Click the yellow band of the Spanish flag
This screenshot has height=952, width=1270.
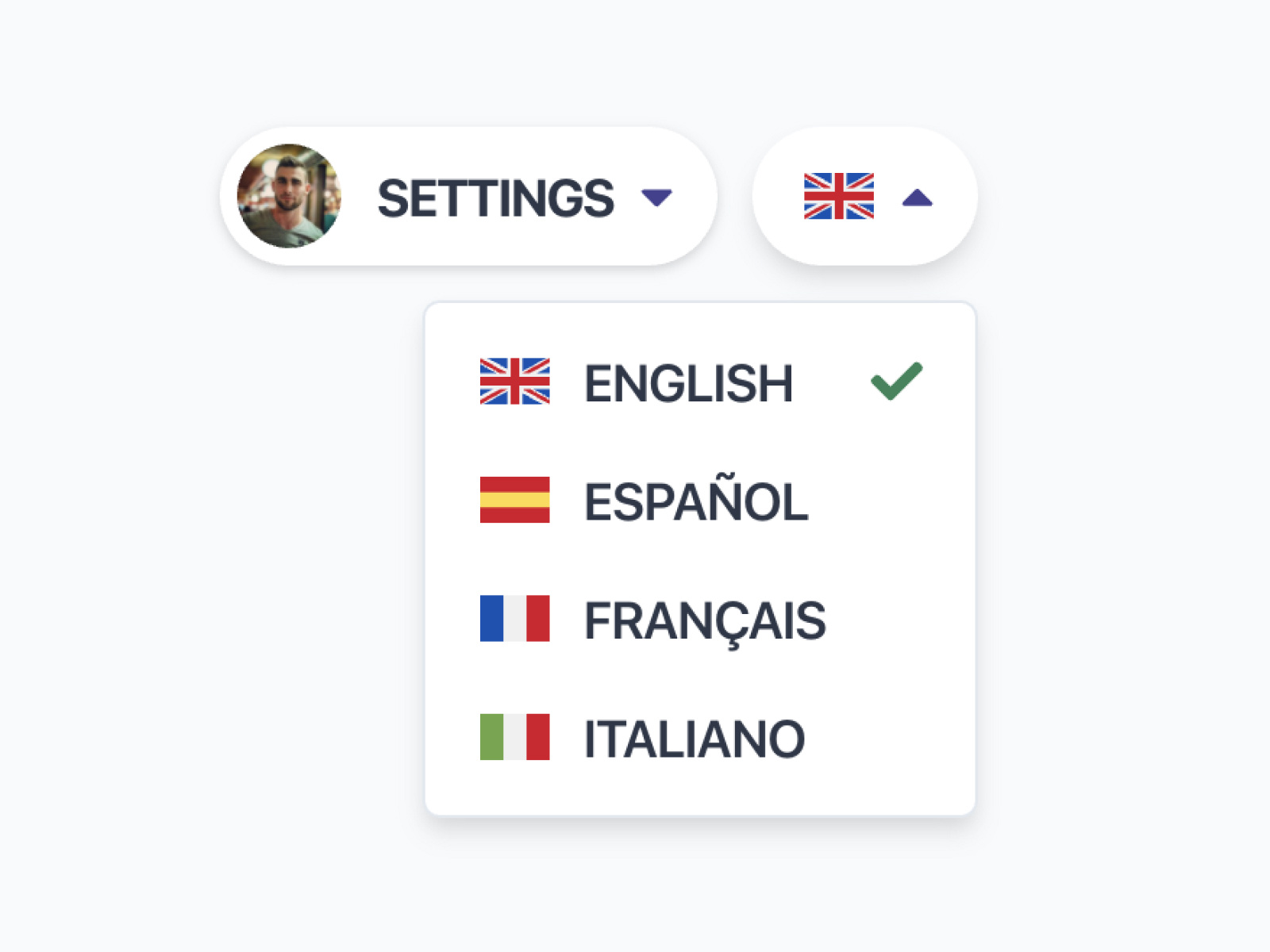(514, 500)
